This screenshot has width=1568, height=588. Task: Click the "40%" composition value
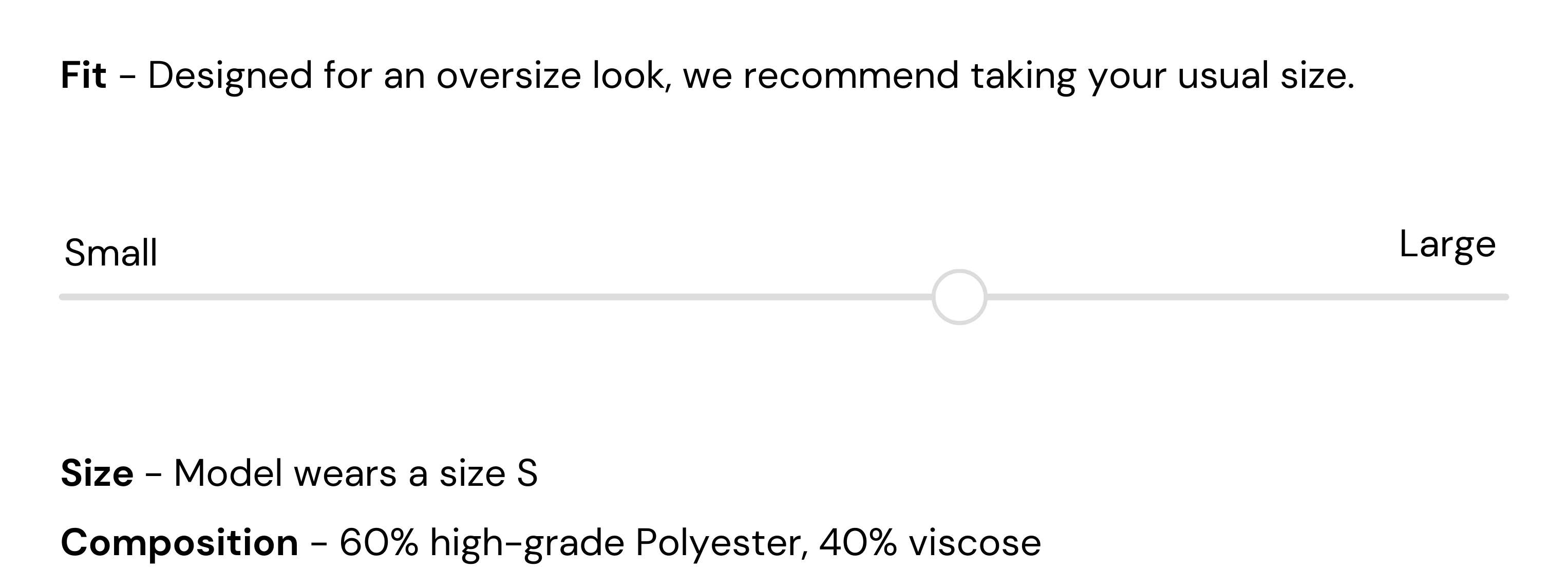pos(858,542)
